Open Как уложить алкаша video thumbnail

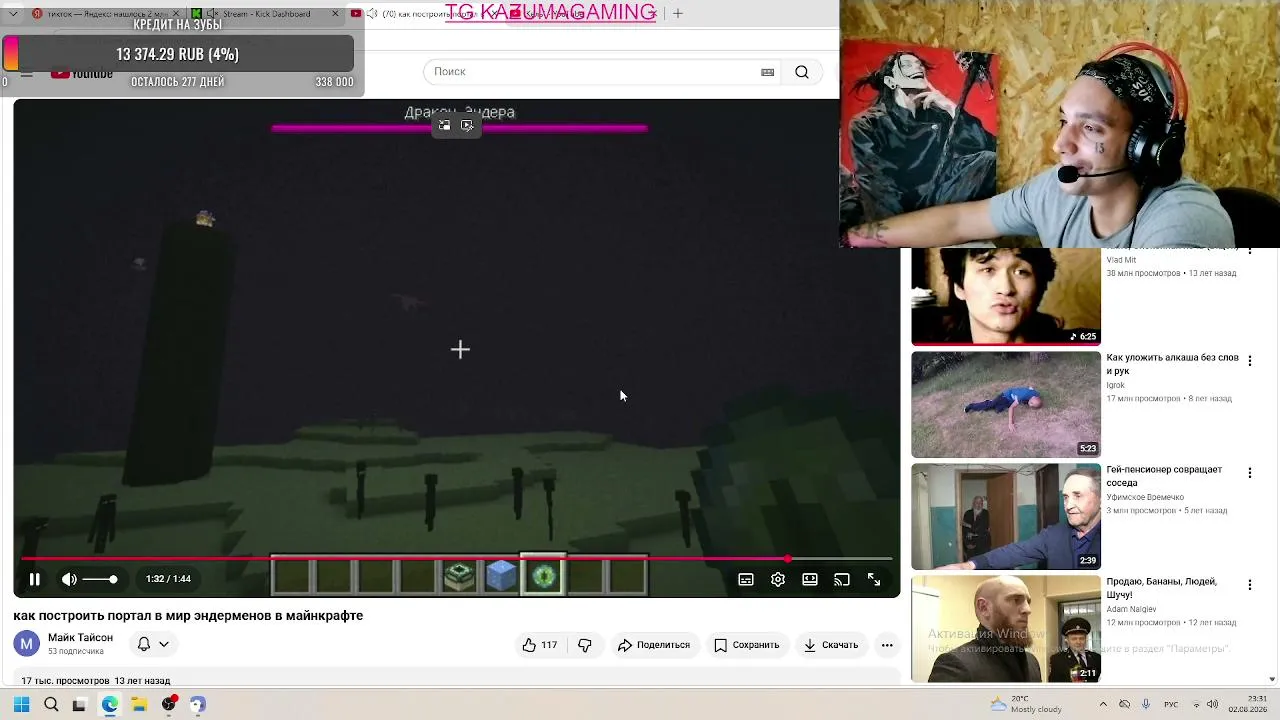point(1006,404)
